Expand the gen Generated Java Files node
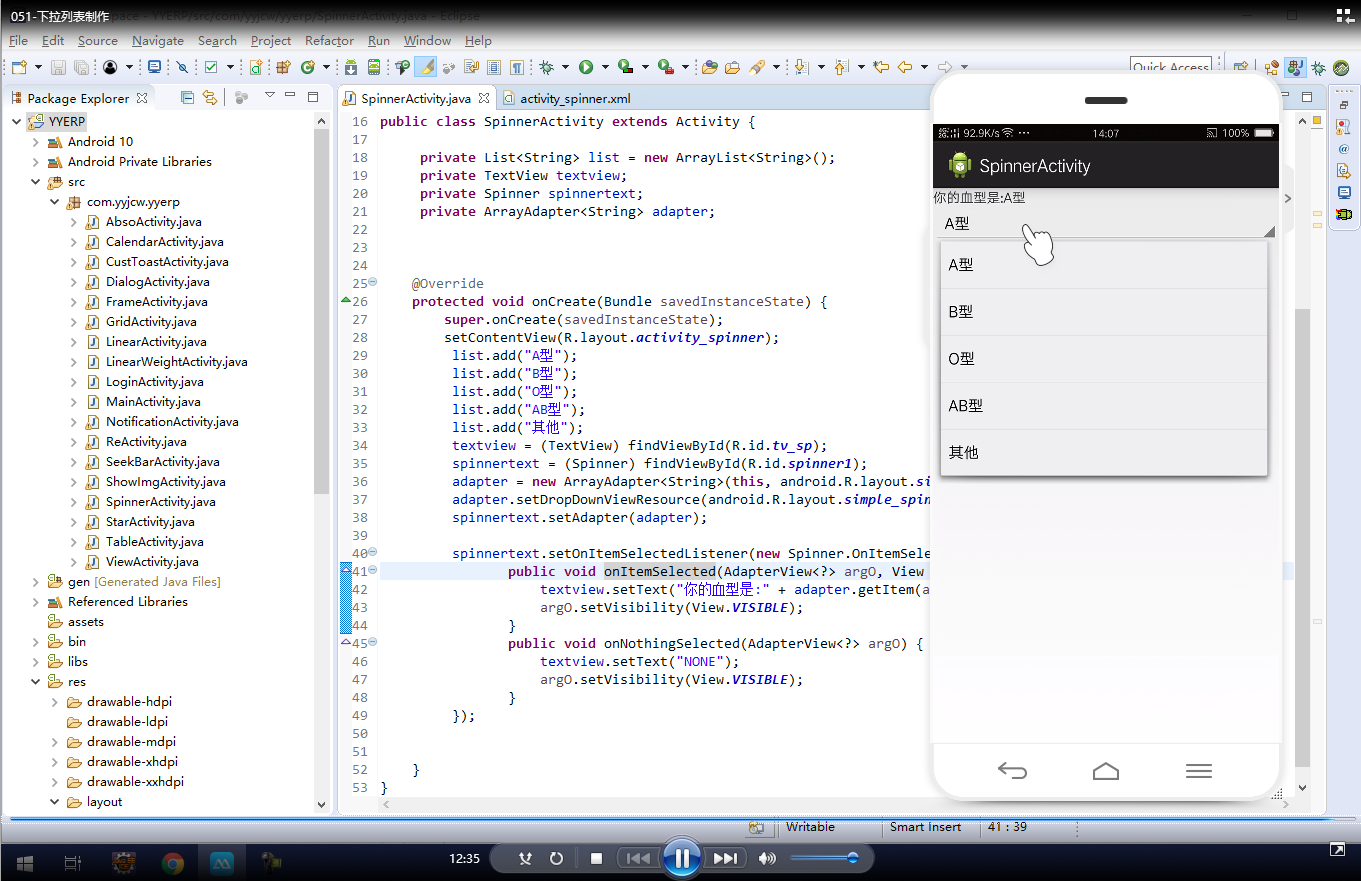 coord(36,581)
